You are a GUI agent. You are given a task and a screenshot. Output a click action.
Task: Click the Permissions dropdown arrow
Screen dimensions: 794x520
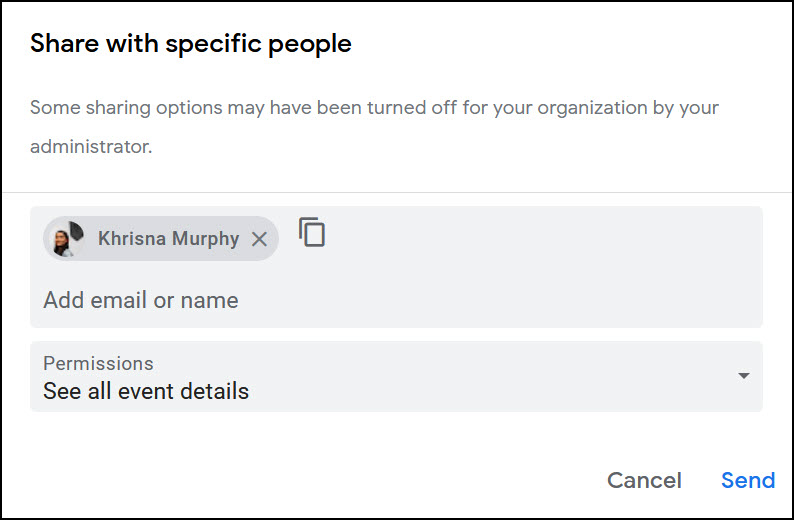tap(743, 376)
